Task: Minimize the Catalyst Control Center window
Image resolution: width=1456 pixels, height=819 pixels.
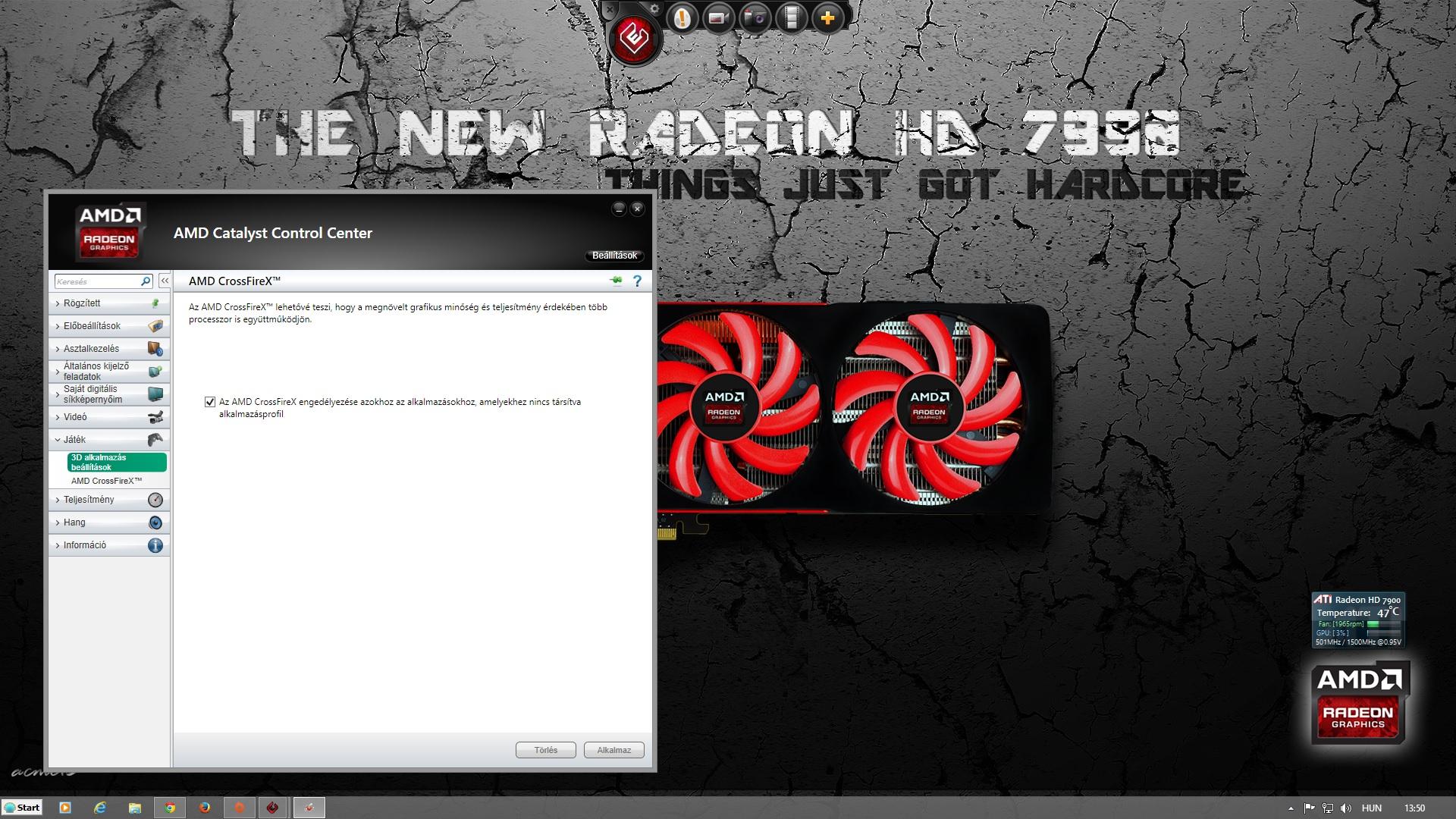Action: click(x=619, y=209)
